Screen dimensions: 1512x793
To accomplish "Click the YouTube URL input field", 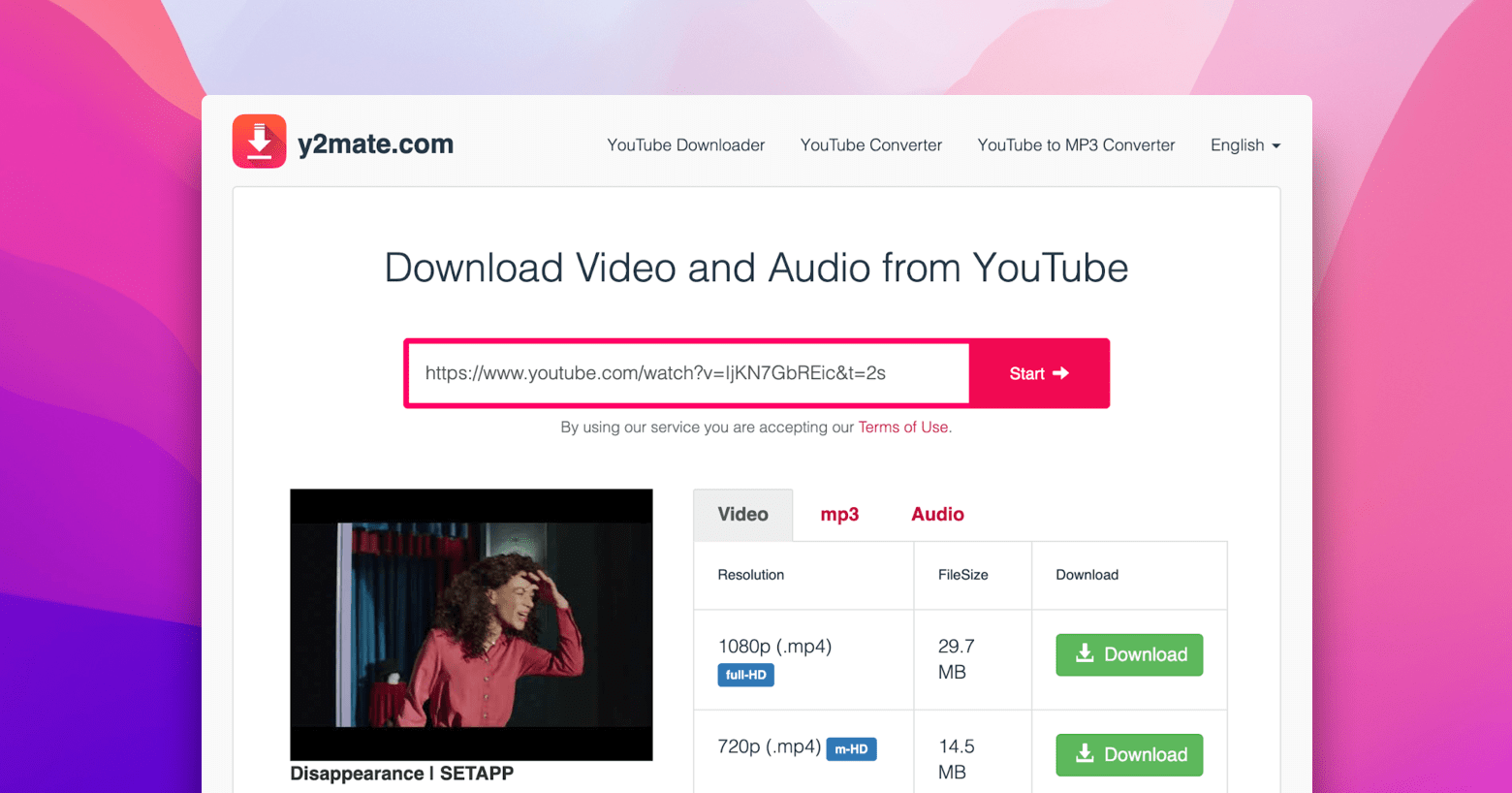I will coord(687,373).
